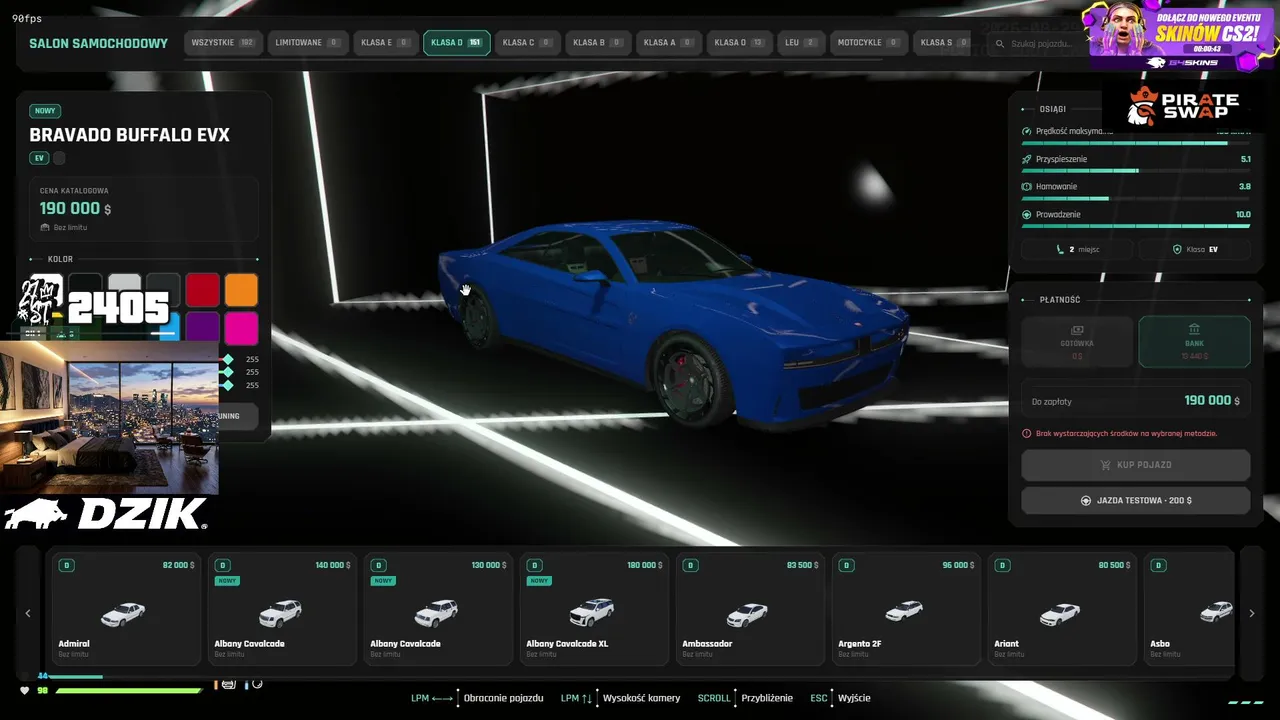Select the Admiral car thumbnail
The height and width of the screenshot is (720, 1280).
(x=123, y=613)
